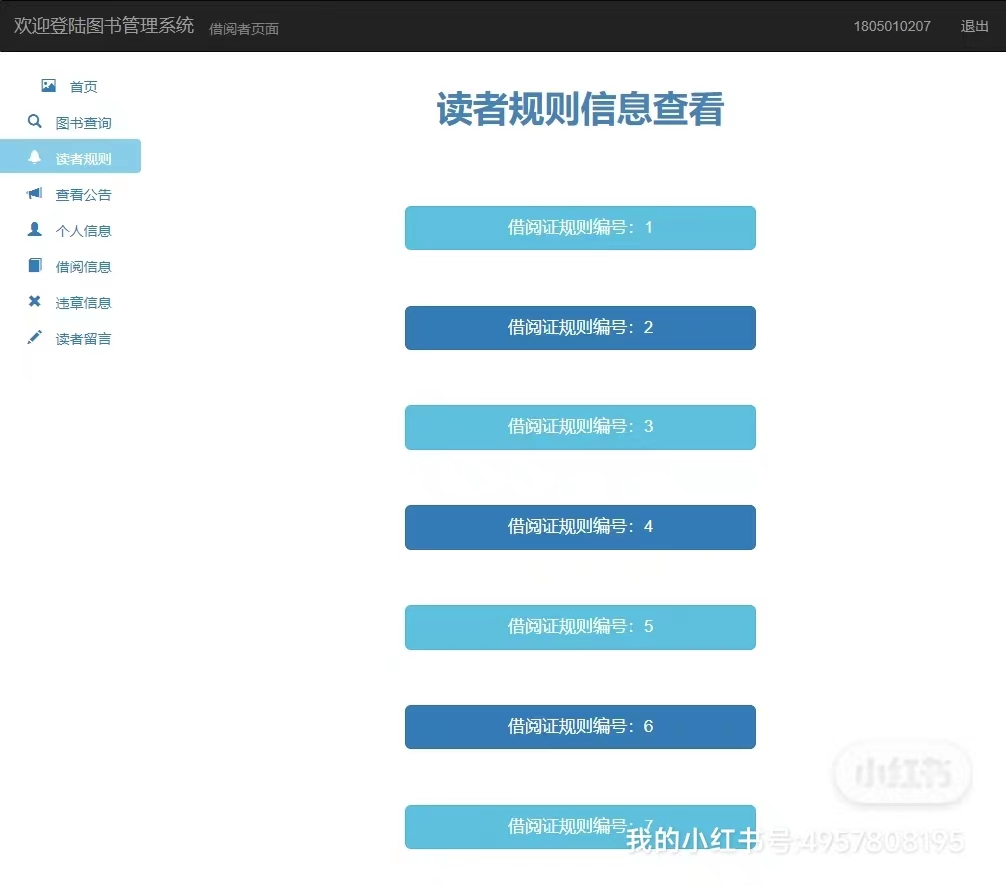The height and width of the screenshot is (886, 1006).
Task: Click the pencil icon for 读者留言
Action: click(x=35, y=337)
